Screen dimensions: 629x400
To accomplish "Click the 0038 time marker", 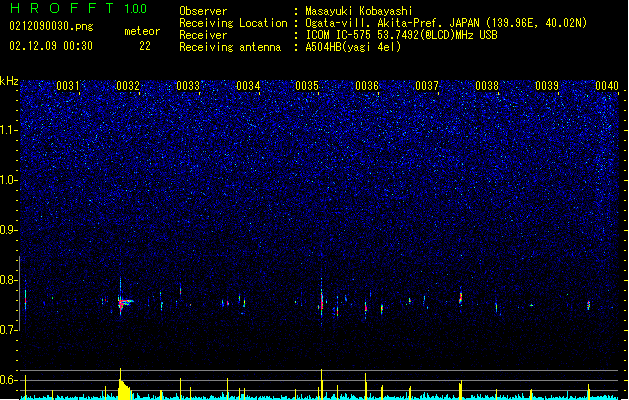I will [487, 86].
